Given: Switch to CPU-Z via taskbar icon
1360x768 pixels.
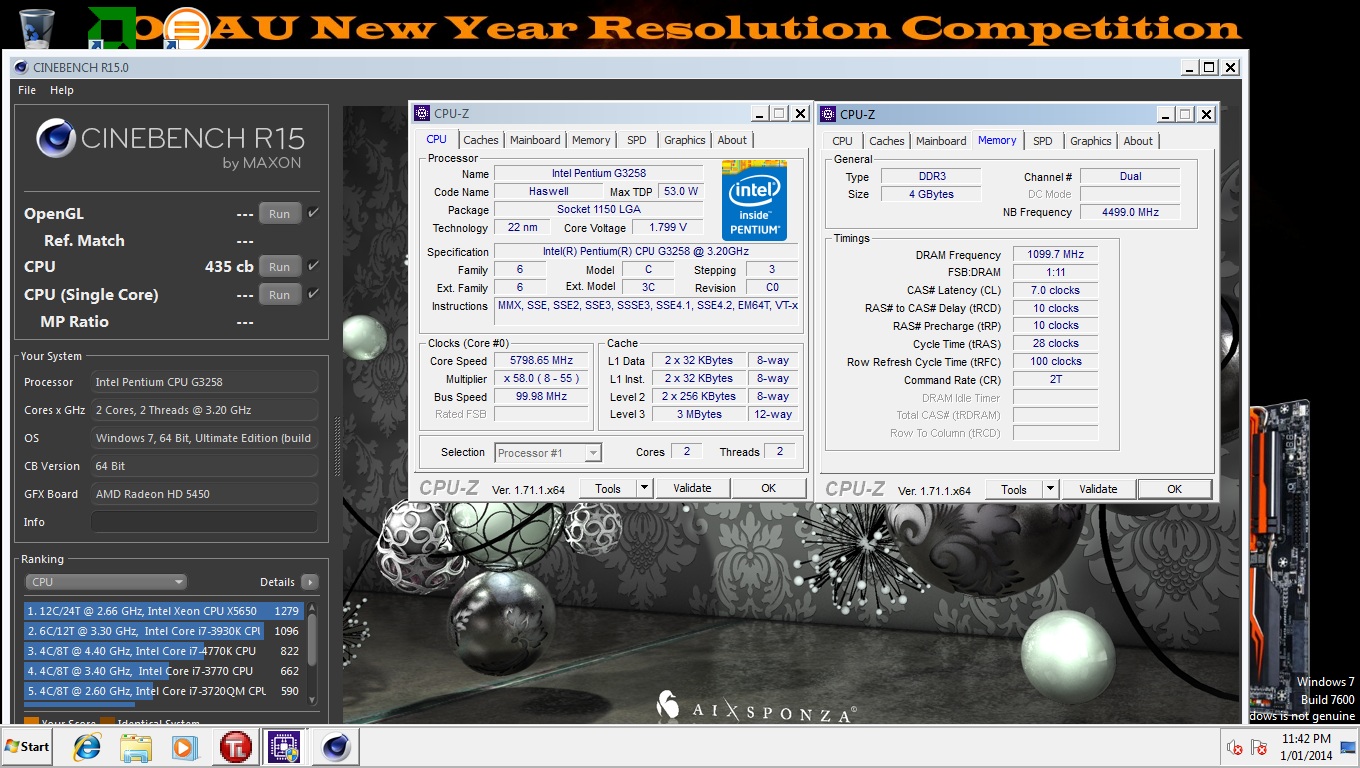Looking at the screenshot, I should tap(282, 747).
